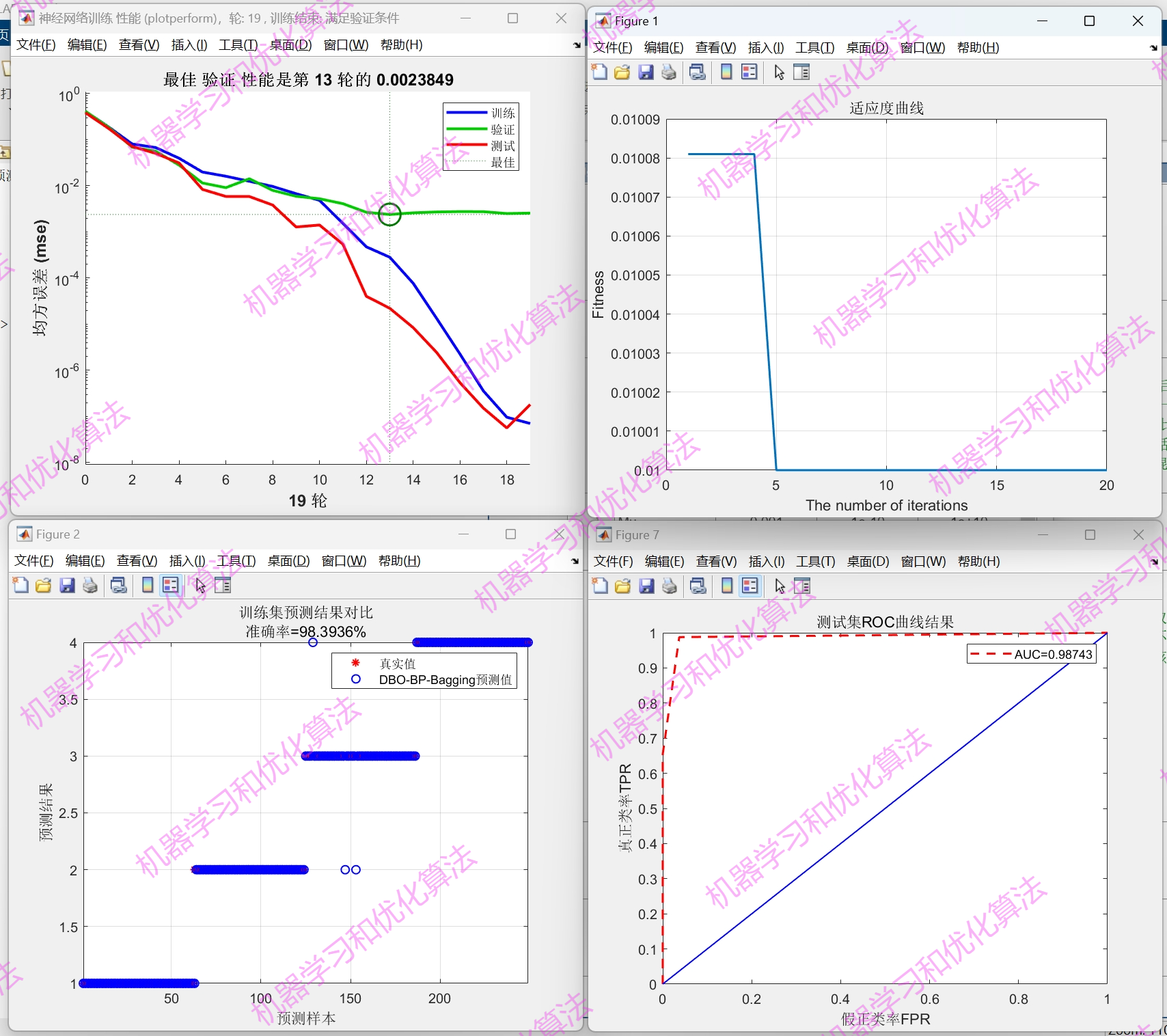
Task: Pick the colorbar gradient swatch in Figure 2 toolbar
Action: point(148,585)
